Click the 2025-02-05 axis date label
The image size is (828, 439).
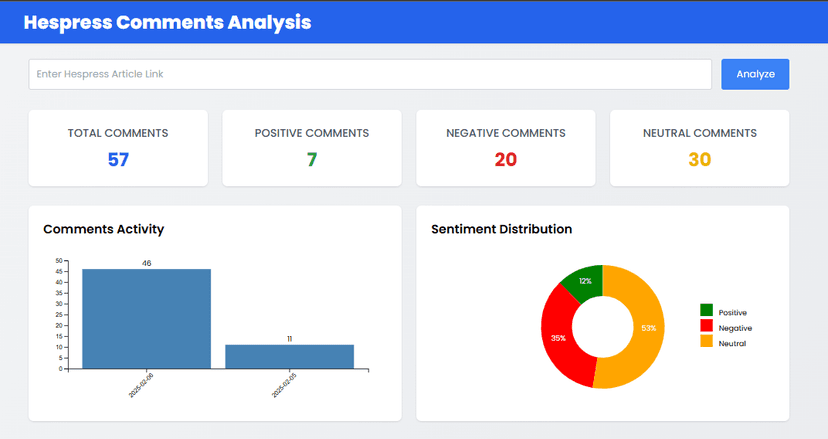(284, 385)
